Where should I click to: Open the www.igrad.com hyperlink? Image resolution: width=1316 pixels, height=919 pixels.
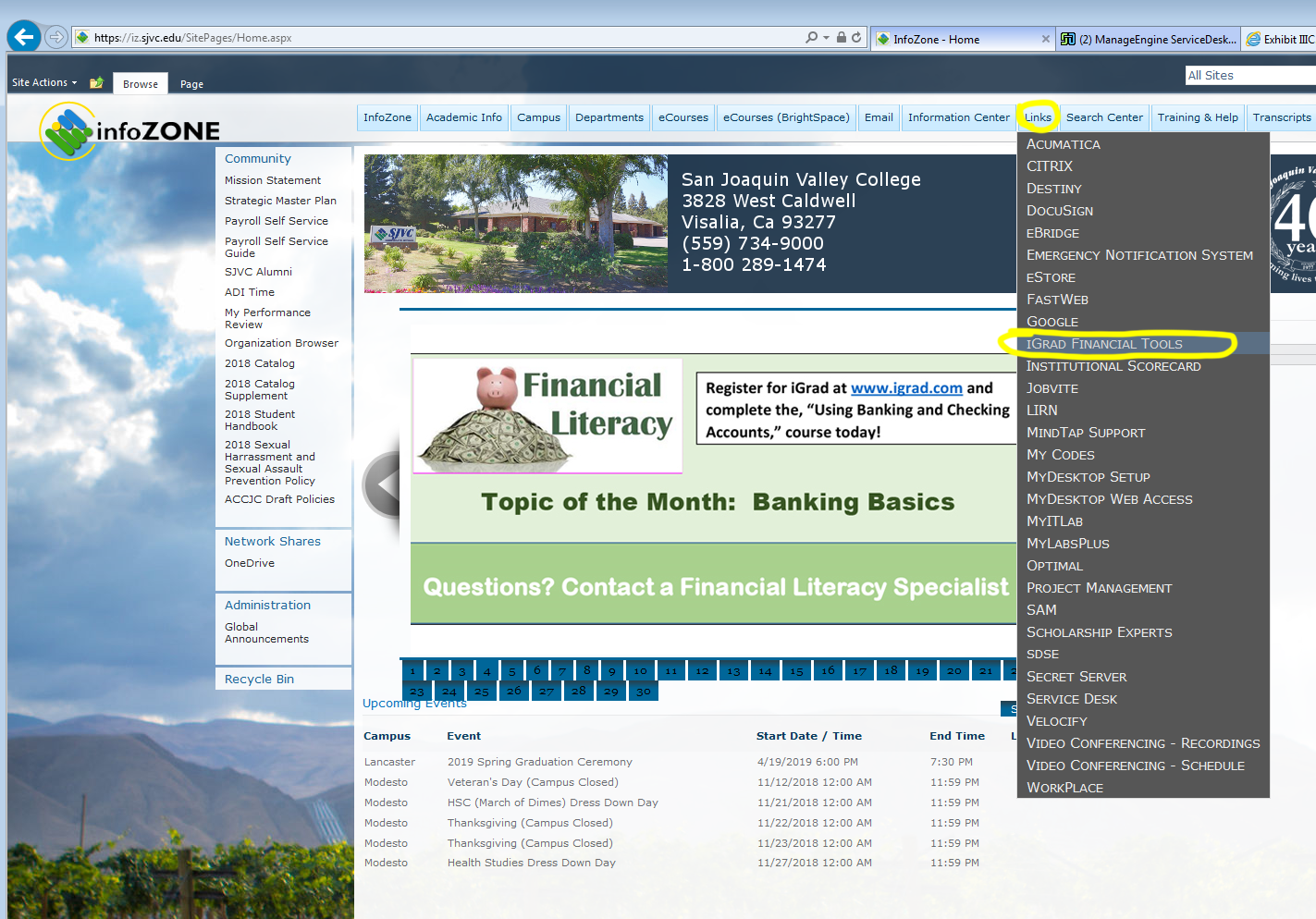click(906, 388)
